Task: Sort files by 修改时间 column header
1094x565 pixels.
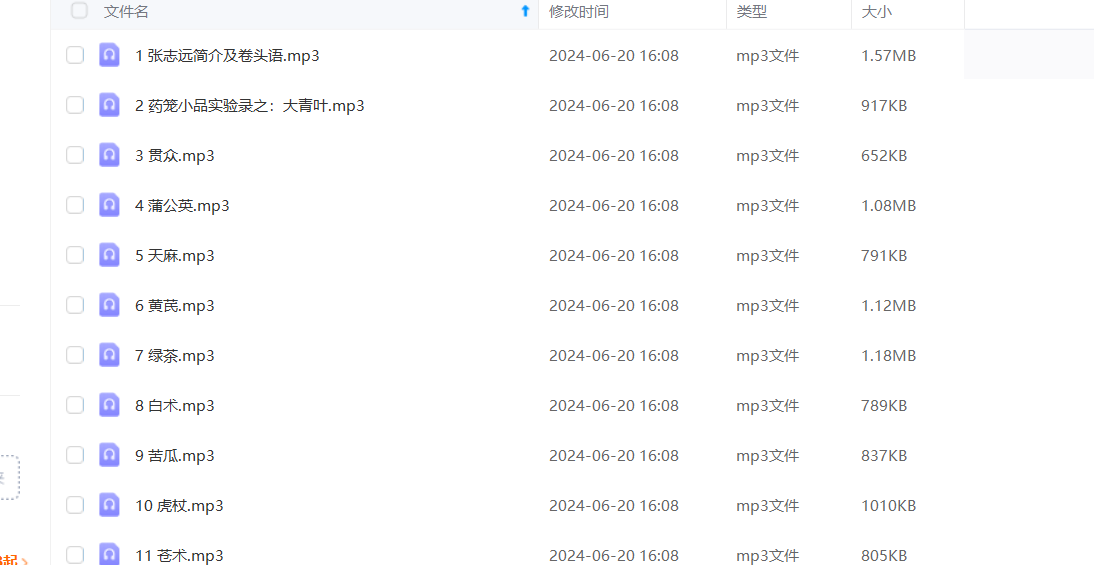Action: (578, 11)
